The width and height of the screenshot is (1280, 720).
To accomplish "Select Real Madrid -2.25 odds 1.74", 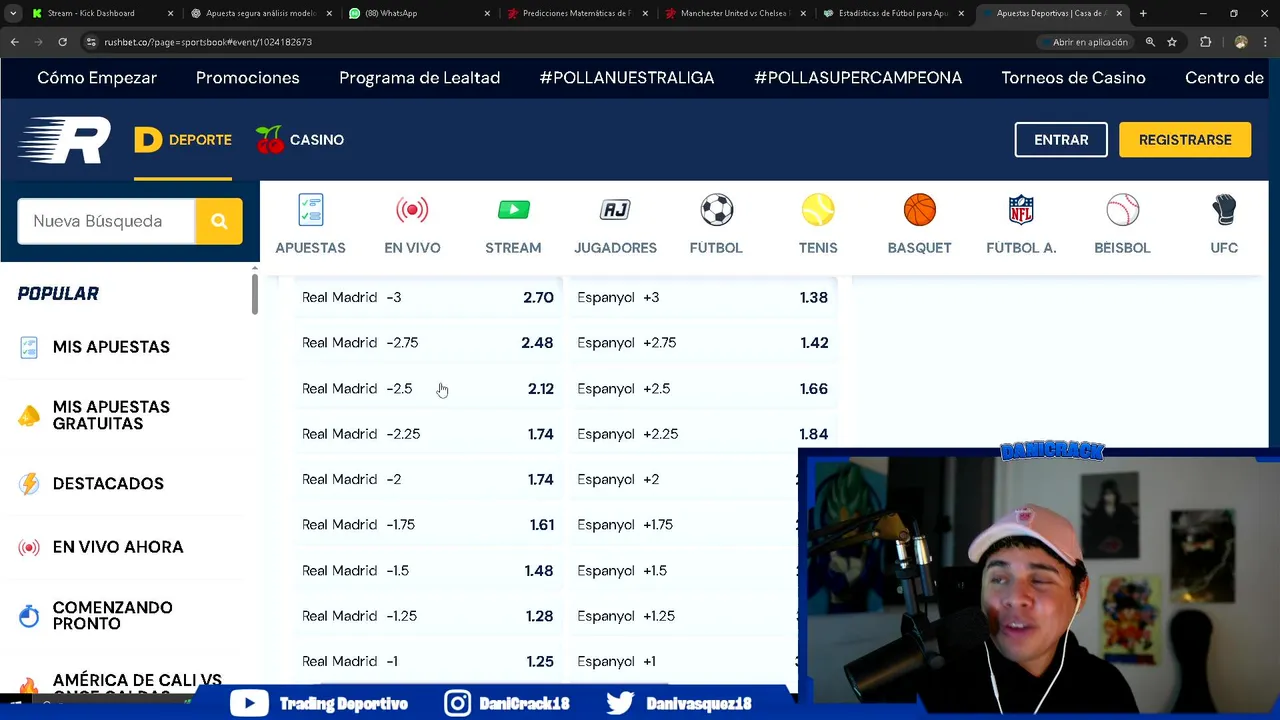I will (x=428, y=434).
